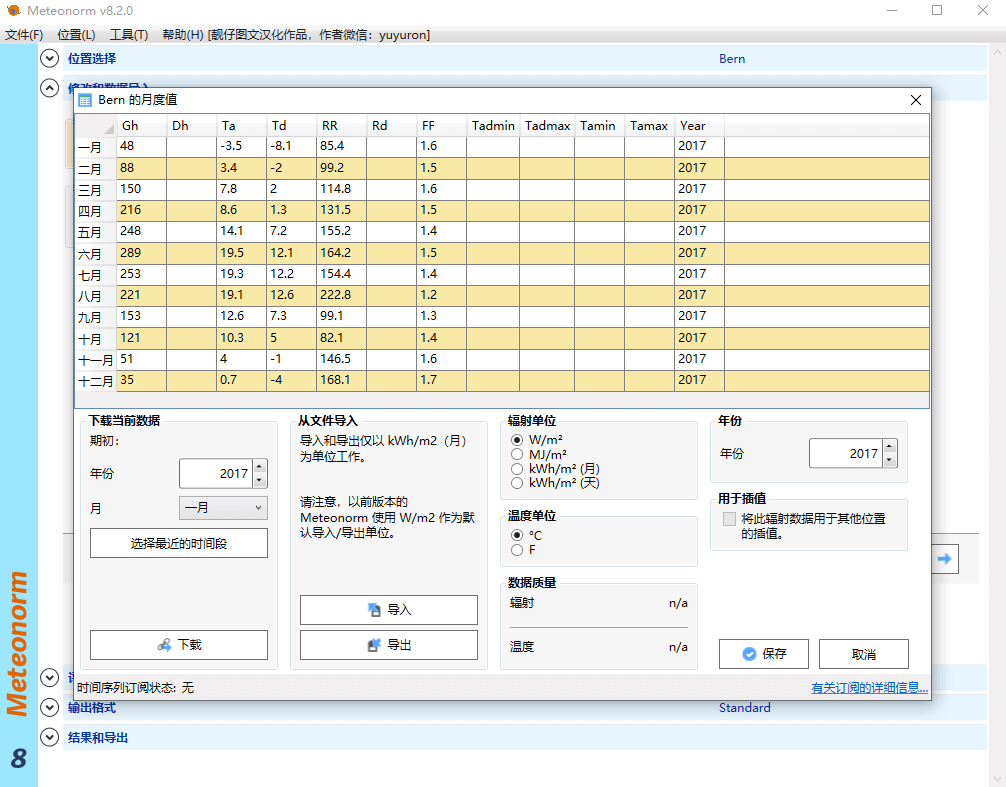Click RR cell 146.5 for 十一月

(x=342, y=359)
